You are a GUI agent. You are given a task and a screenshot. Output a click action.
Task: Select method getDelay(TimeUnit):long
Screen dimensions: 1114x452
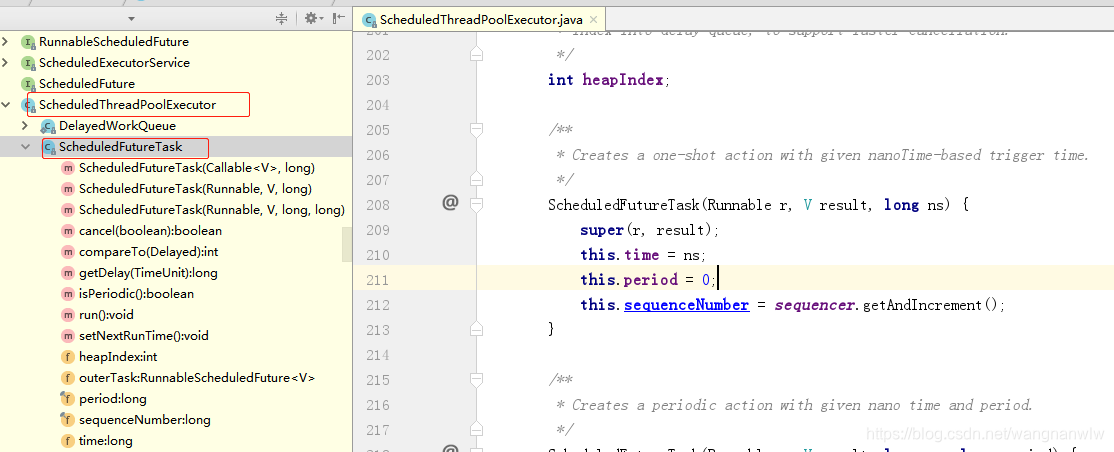tap(148, 273)
